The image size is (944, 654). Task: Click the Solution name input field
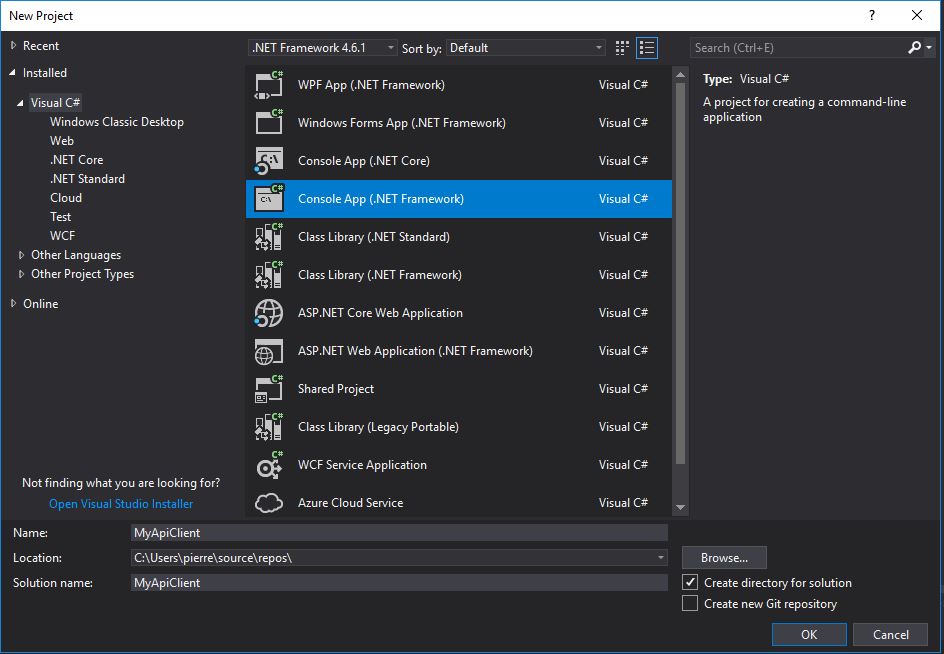[x=399, y=582]
